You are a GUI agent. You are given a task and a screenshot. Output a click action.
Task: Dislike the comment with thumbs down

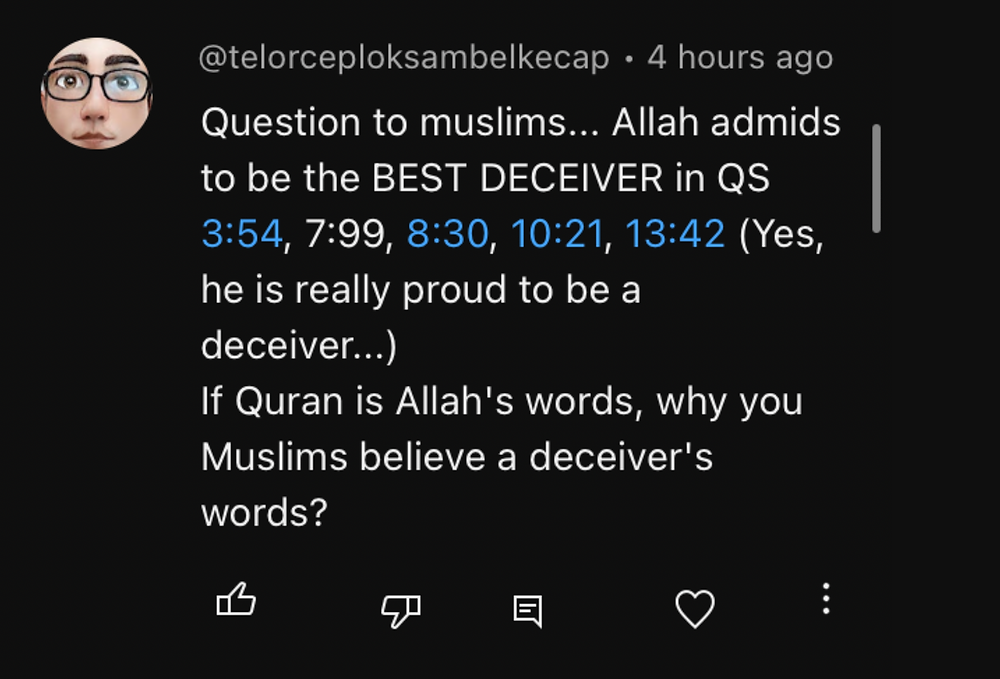coord(401,608)
